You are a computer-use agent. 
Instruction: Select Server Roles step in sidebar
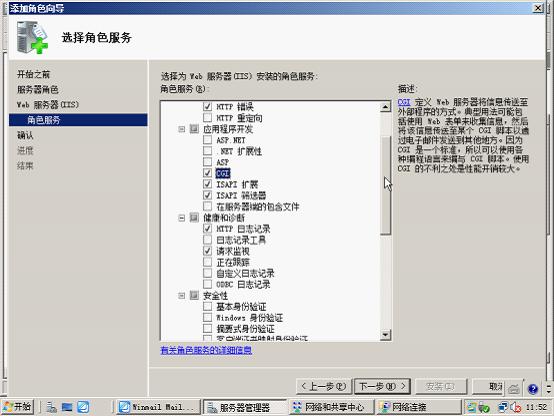[x=38, y=89]
